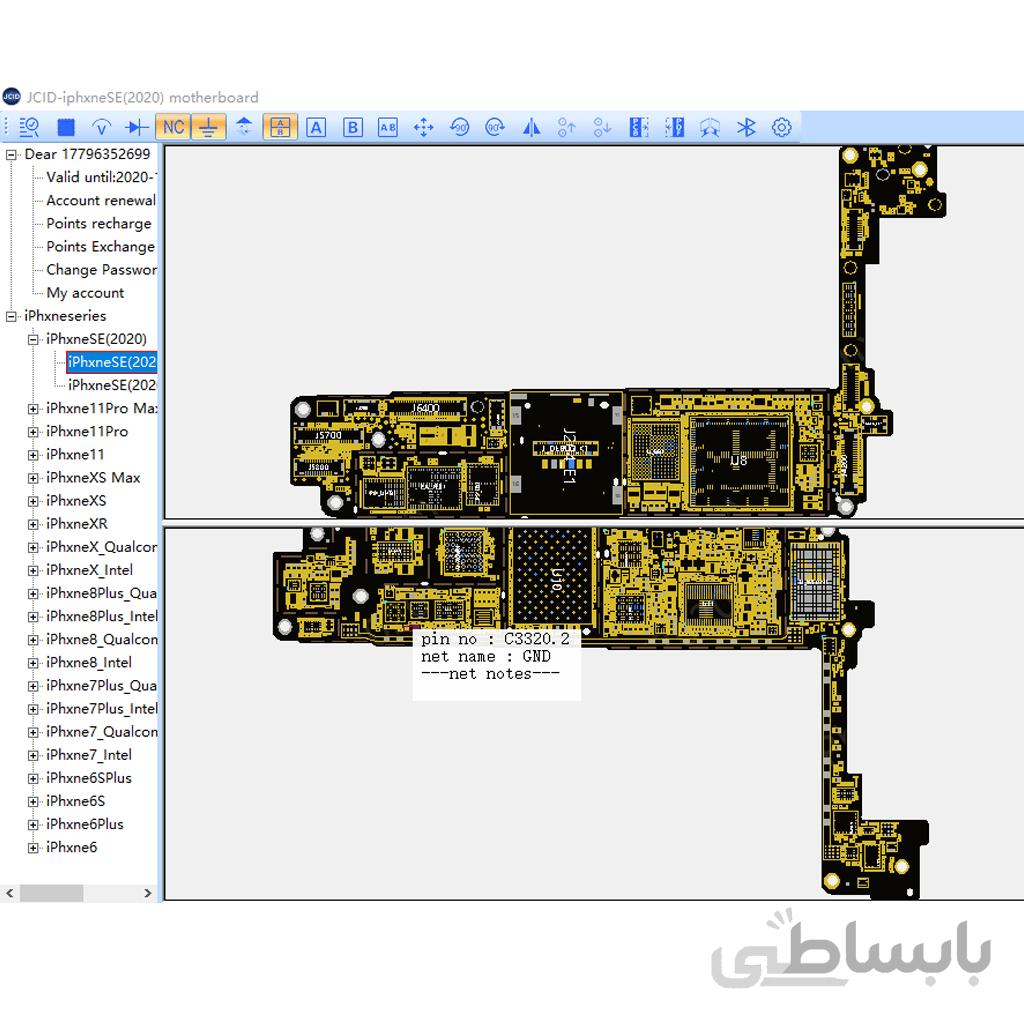Show sides AB side by side

tap(388, 127)
